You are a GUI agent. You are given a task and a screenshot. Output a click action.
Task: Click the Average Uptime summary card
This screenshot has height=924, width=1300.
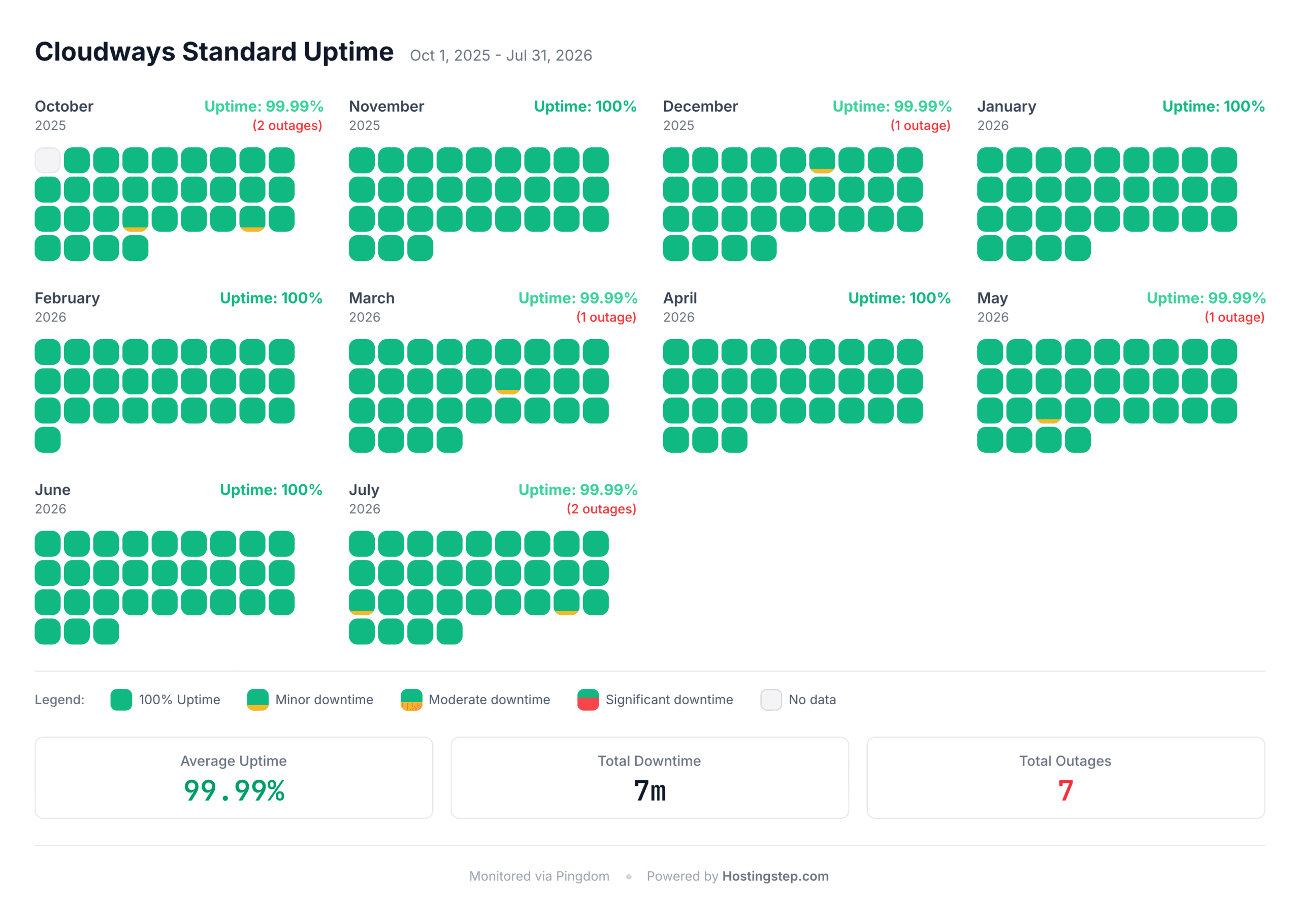click(x=234, y=778)
